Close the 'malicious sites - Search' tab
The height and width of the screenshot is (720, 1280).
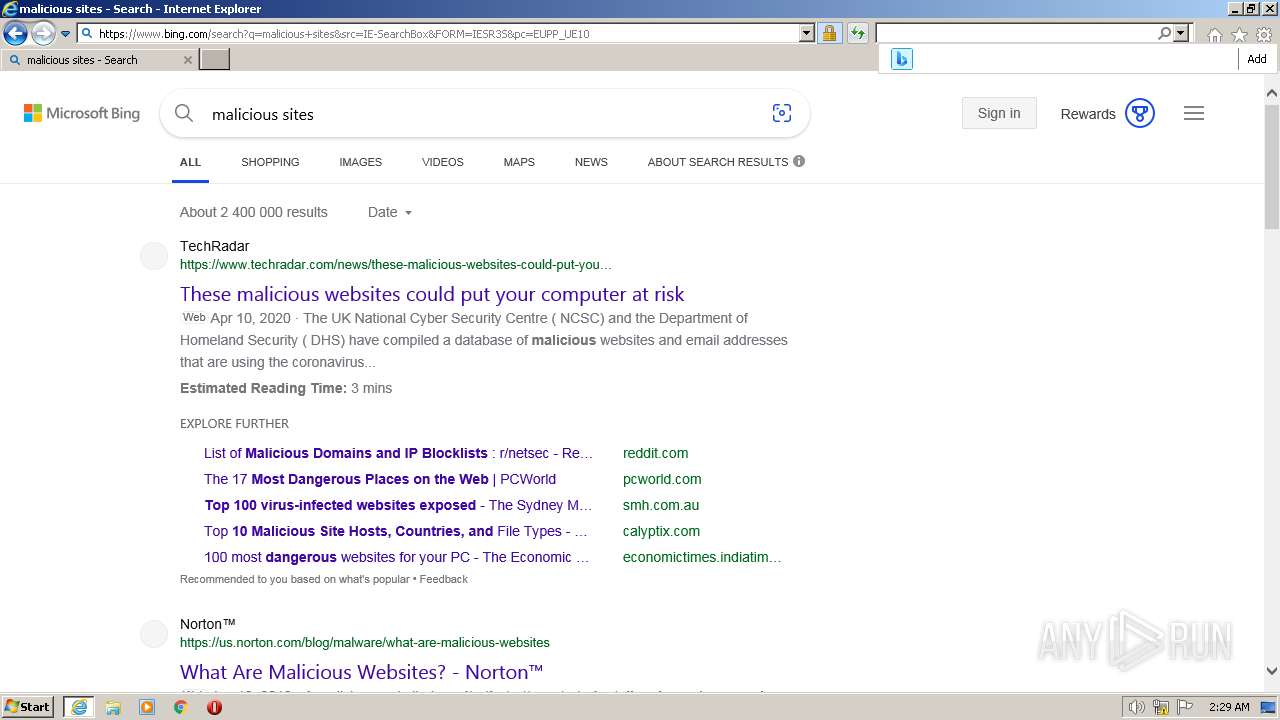tap(187, 60)
